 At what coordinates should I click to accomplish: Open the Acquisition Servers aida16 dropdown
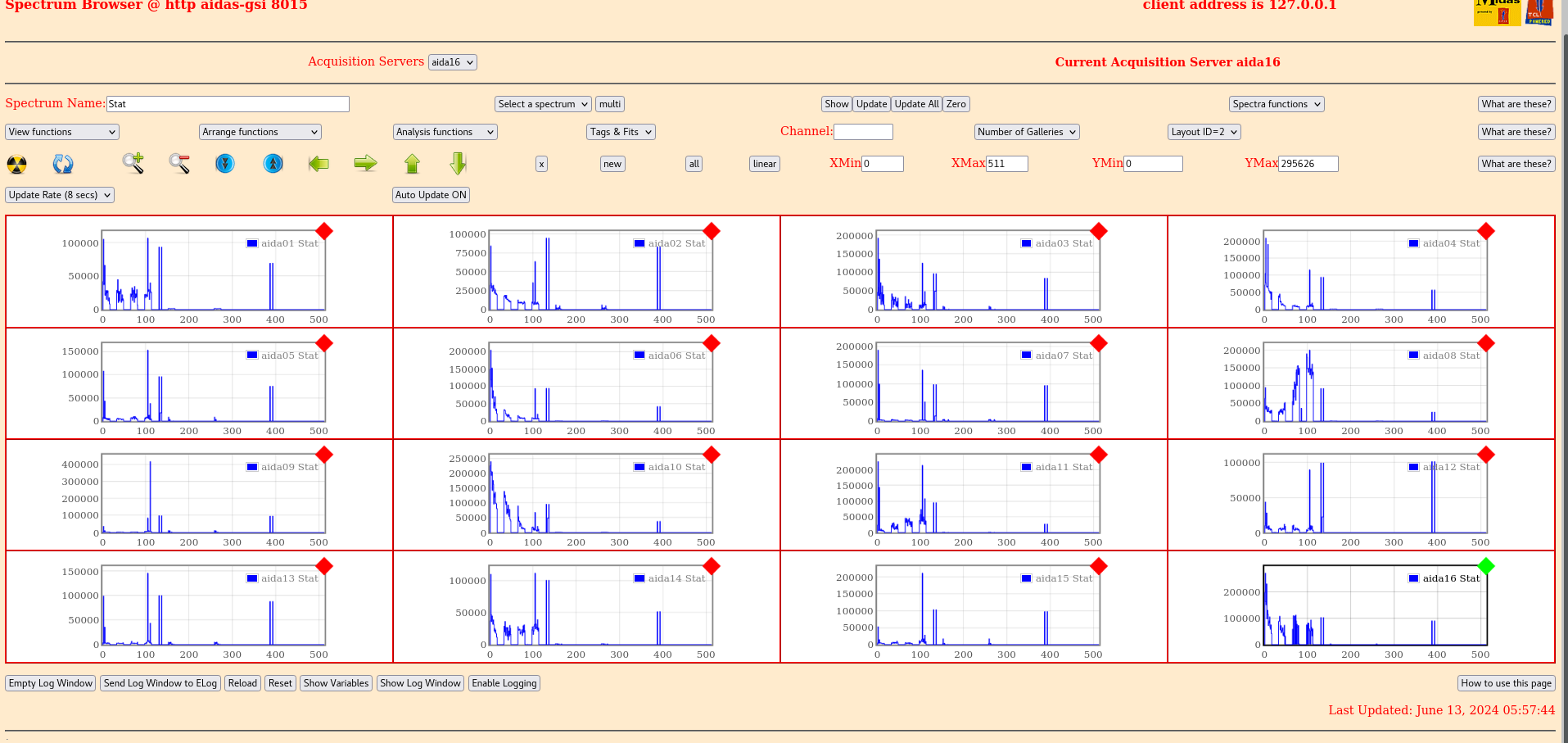pos(452,62)
